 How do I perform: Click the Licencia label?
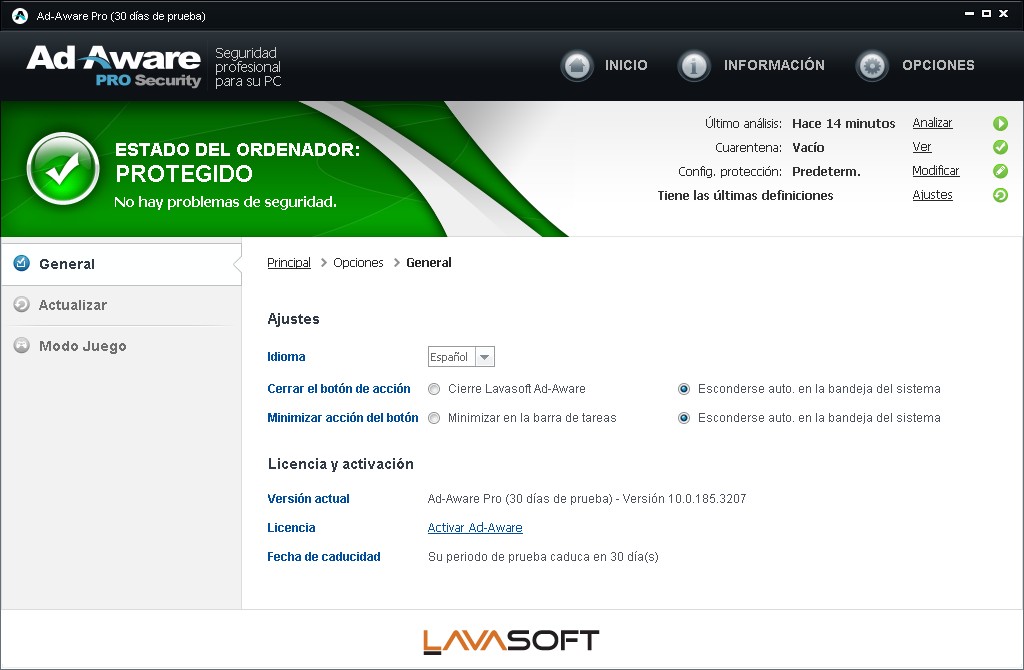pos(291,528)
